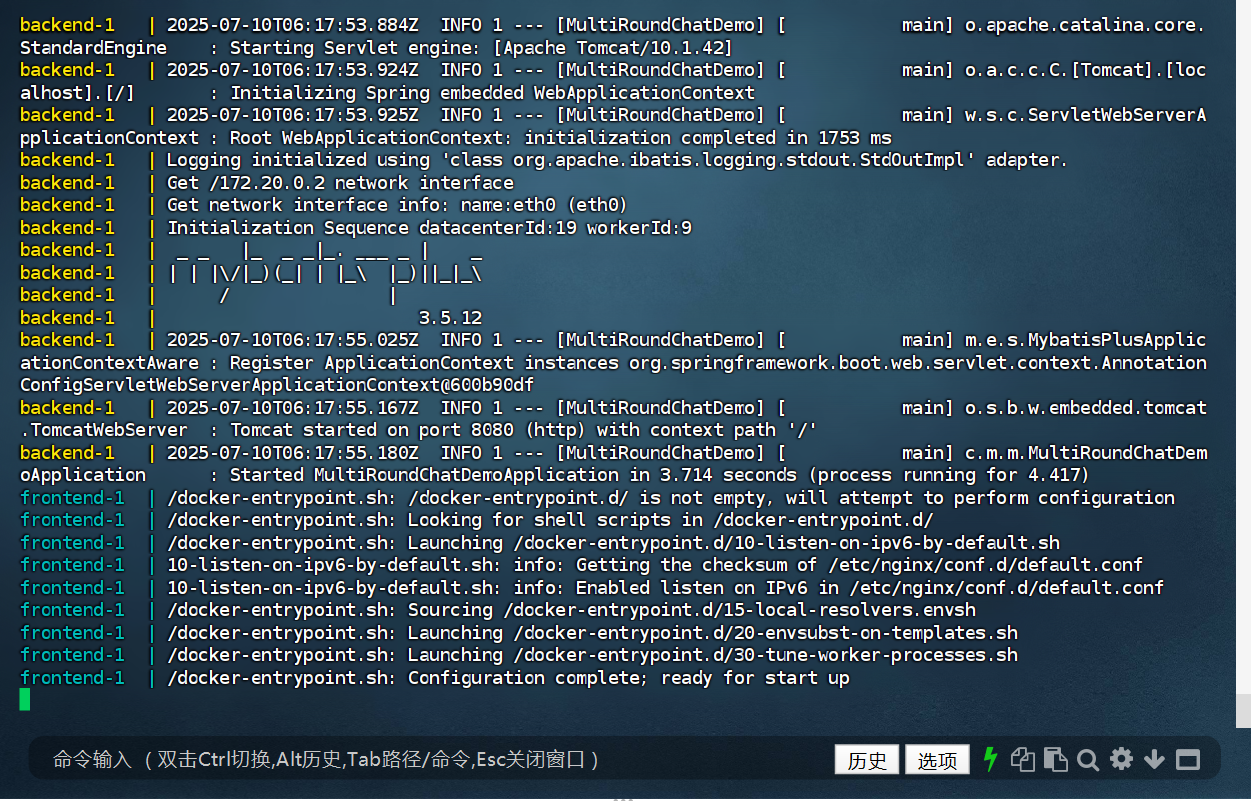Click the text 'Initializing Spring embedded WebApplicationContext'
This screenshot has width=1251, height=801.
coord(492,93)
